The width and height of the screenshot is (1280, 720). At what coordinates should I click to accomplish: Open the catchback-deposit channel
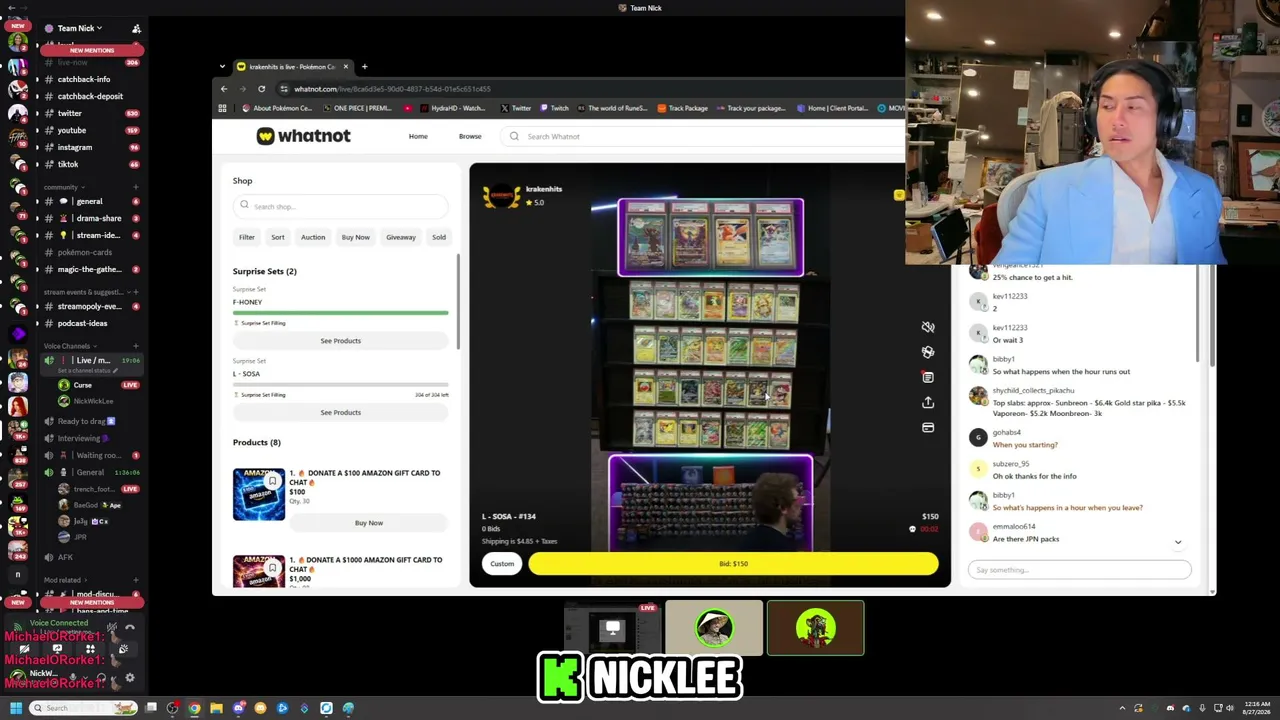click(x=90, y=96)
